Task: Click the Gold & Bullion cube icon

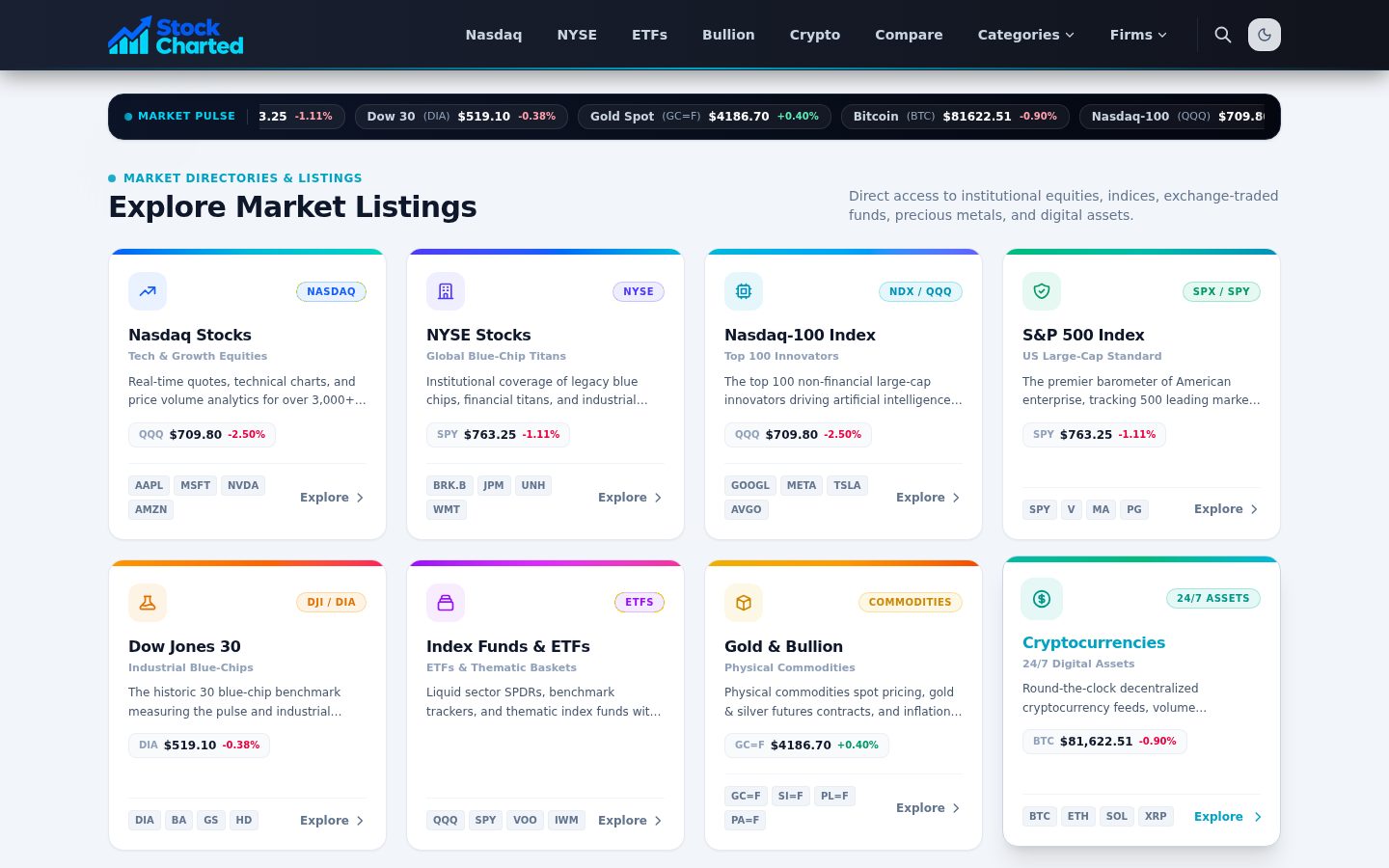Action: (x=744, y=603)
